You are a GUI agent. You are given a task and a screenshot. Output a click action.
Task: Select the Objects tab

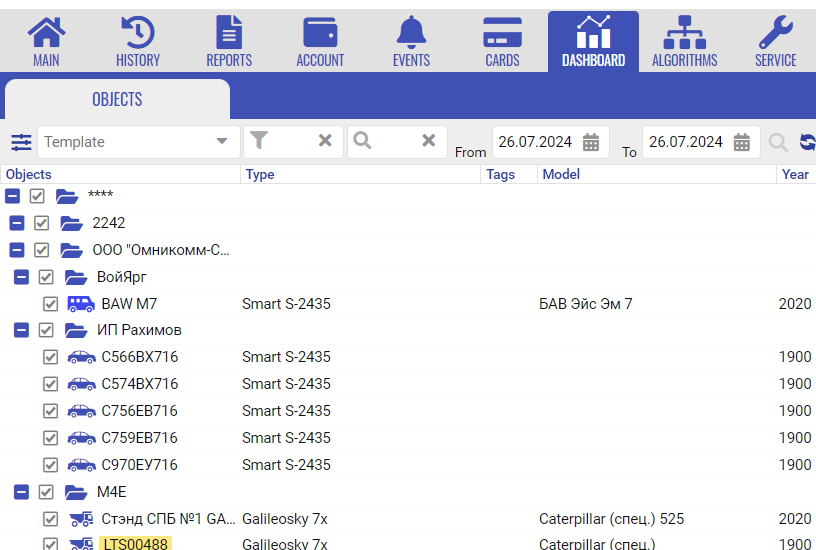click(117, 100)
